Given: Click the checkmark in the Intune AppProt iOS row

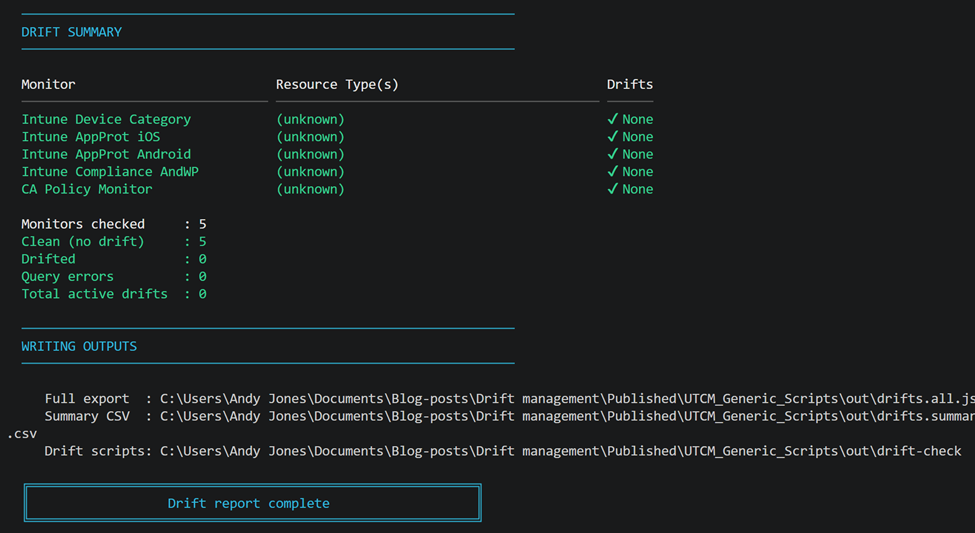Looking at the screenshot, I should point(613,137).
